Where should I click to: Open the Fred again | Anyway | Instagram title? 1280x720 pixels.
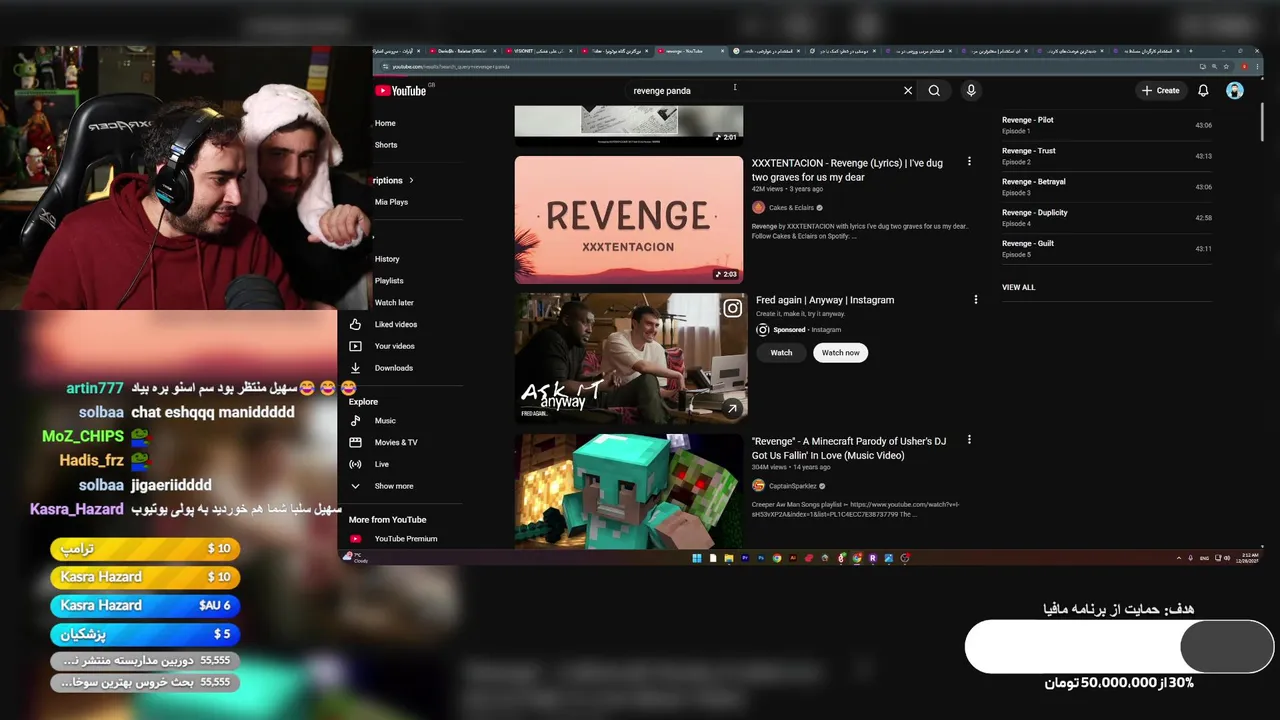[x=825, y=300]
